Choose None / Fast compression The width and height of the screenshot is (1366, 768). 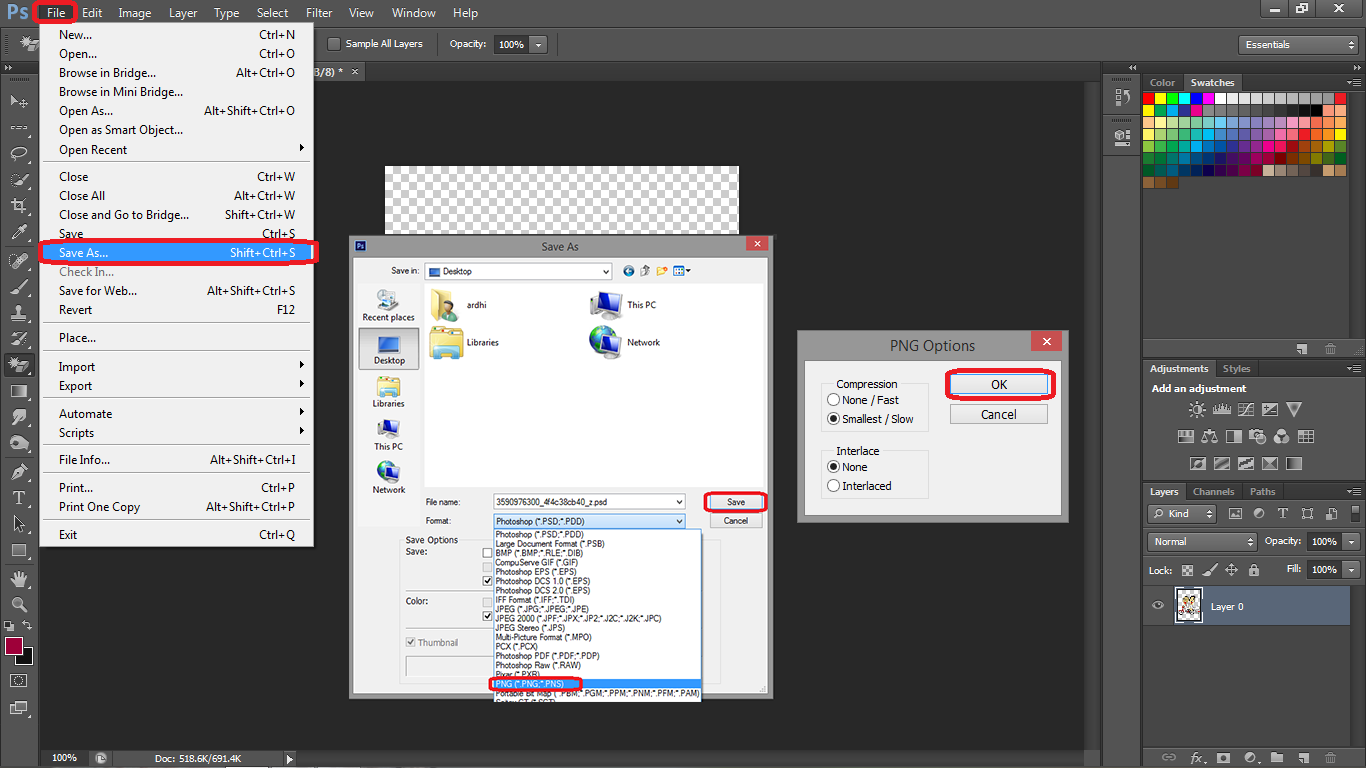[834, 400]
